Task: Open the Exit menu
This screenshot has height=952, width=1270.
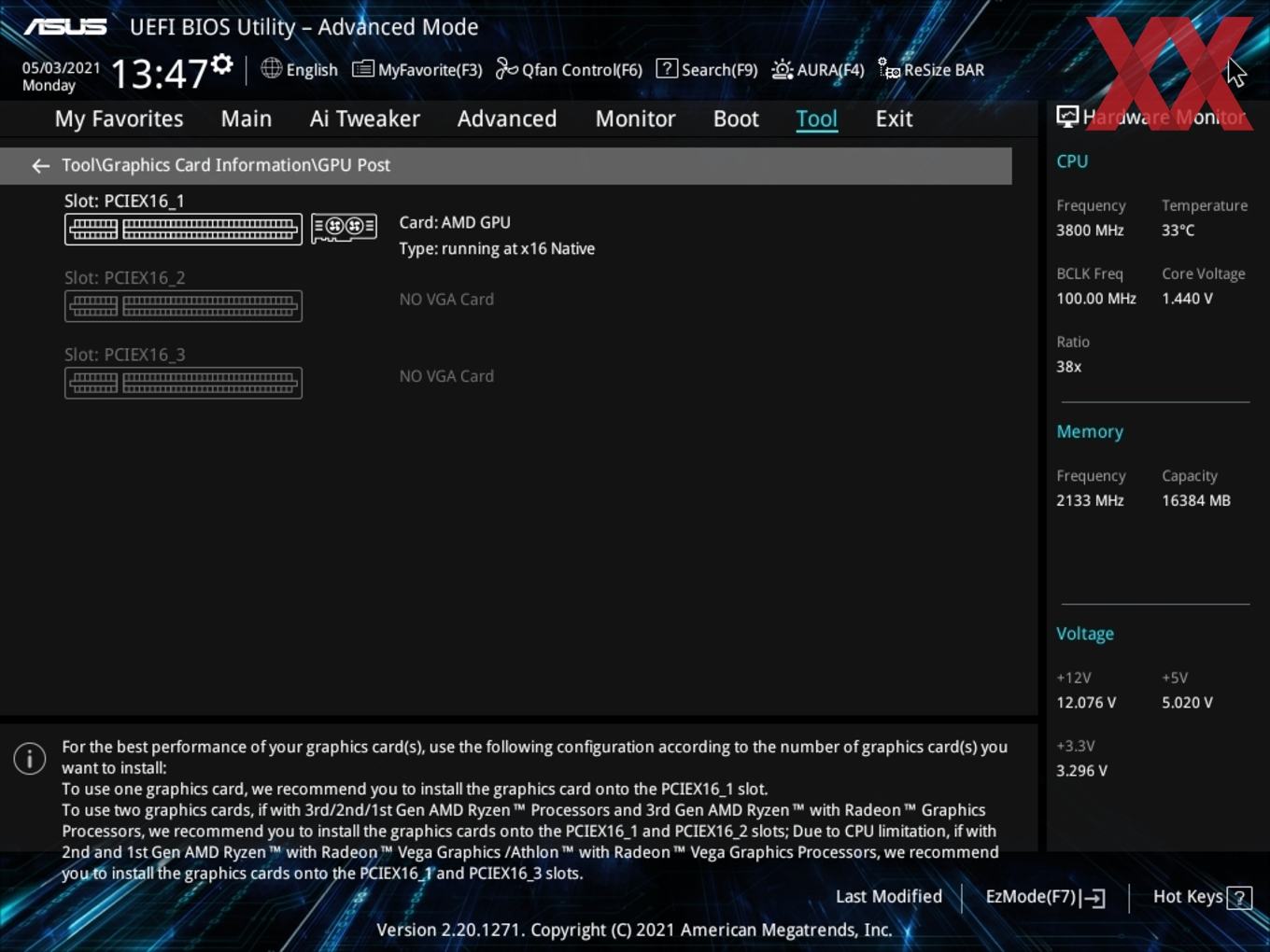Action: (x=894, y=119)
